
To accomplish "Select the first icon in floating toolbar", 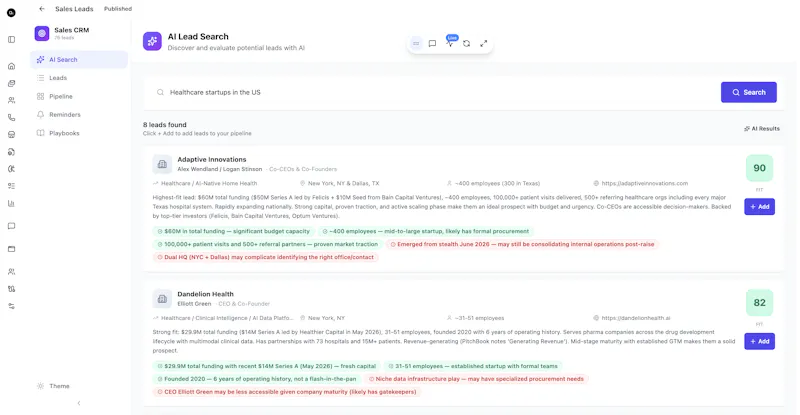I will pyautogui.click(x=416, y=44).
